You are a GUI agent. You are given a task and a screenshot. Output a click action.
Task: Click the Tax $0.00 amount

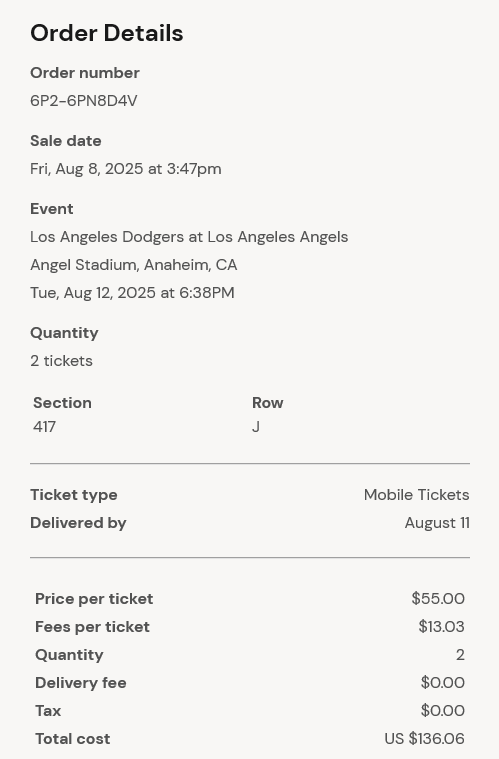pyautogui.click(x=442, y=711)
